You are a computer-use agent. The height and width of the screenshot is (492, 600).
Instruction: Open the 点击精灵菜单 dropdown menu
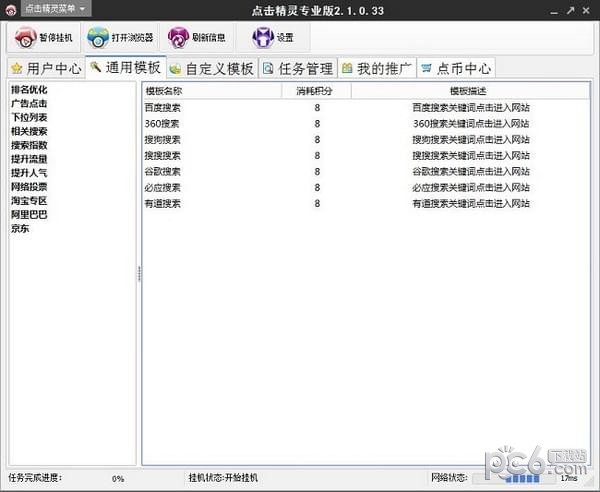pos(56,8)
